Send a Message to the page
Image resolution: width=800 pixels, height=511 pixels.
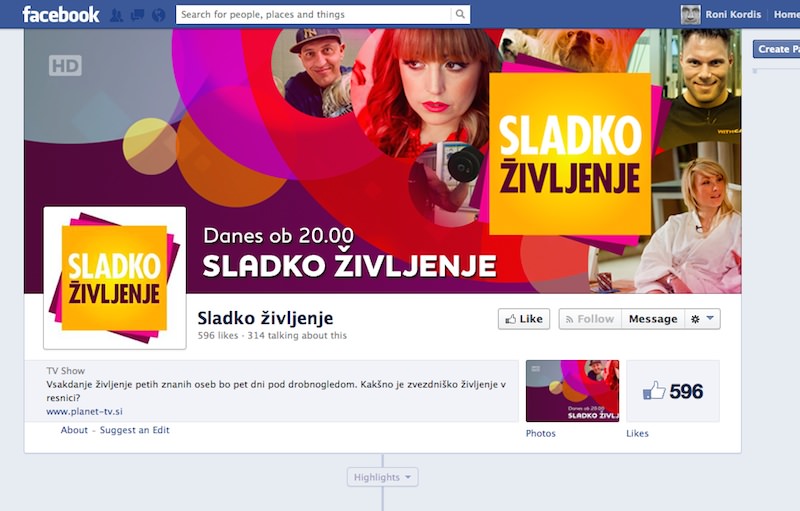[x=653, y=319]
